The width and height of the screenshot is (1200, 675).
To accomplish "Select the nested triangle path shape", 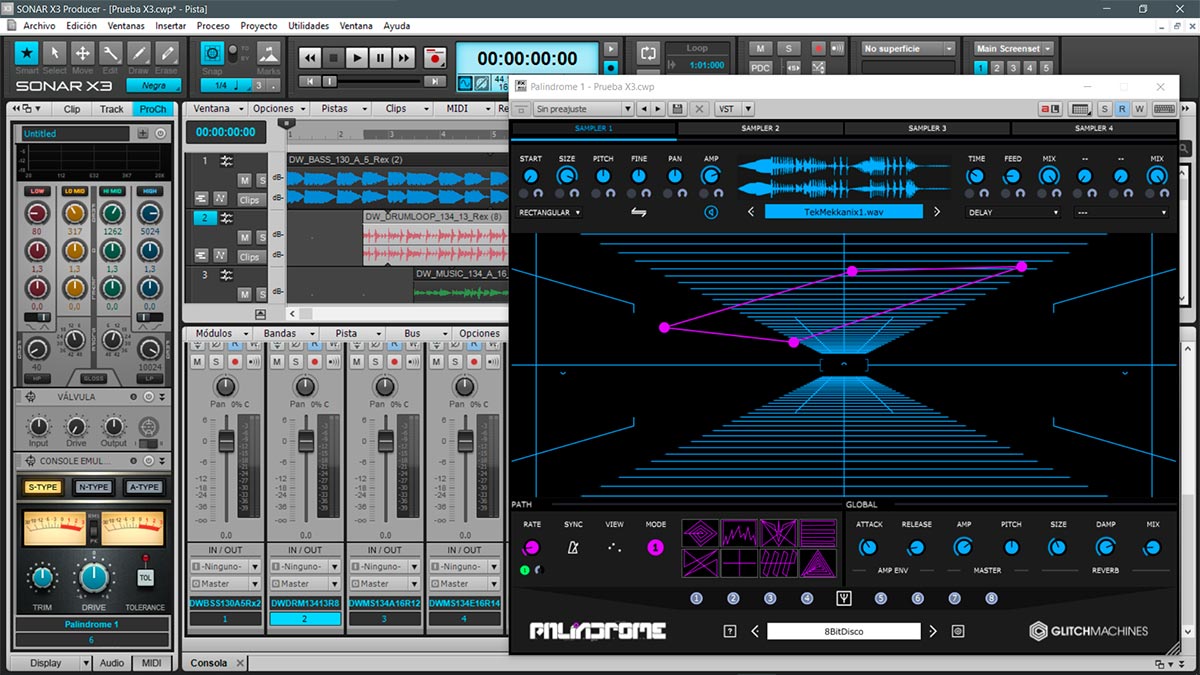I will click(x=819, y=562).
